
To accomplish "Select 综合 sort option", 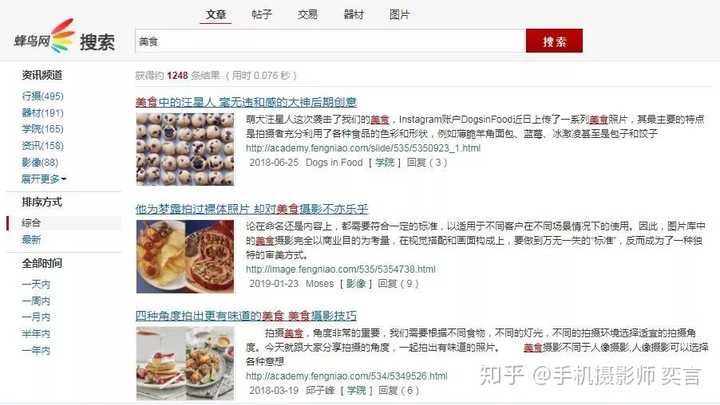I will (x=31, y=223).
